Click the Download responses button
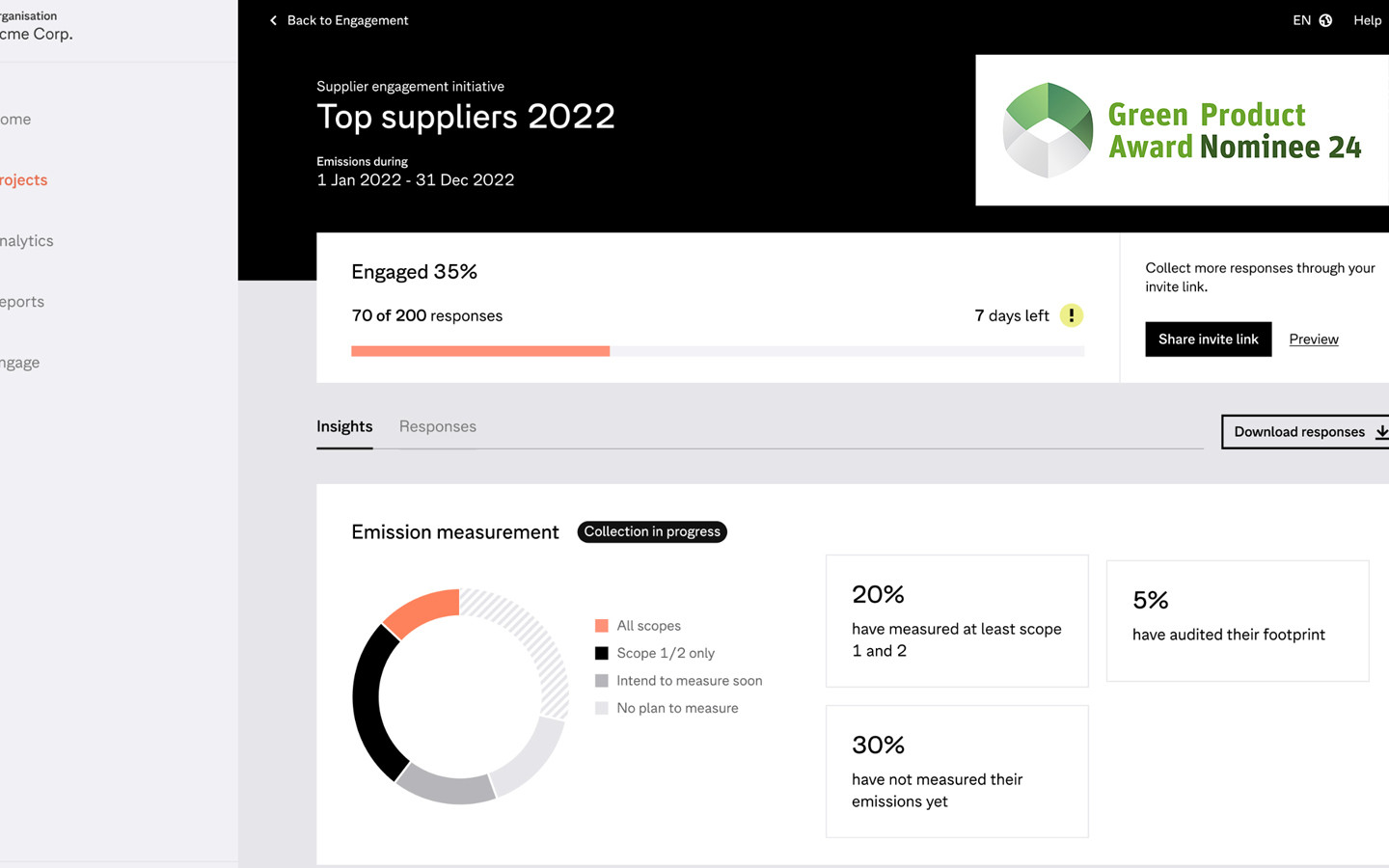 1299,432
